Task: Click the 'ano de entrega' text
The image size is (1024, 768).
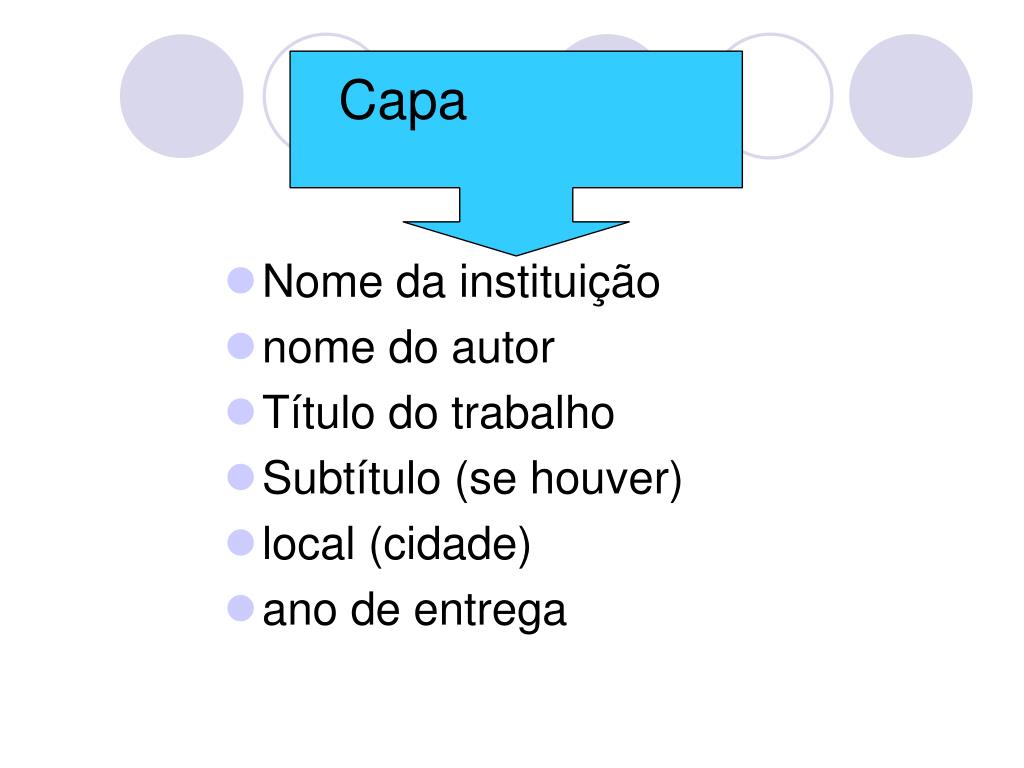Action: (x=414, y=611)
